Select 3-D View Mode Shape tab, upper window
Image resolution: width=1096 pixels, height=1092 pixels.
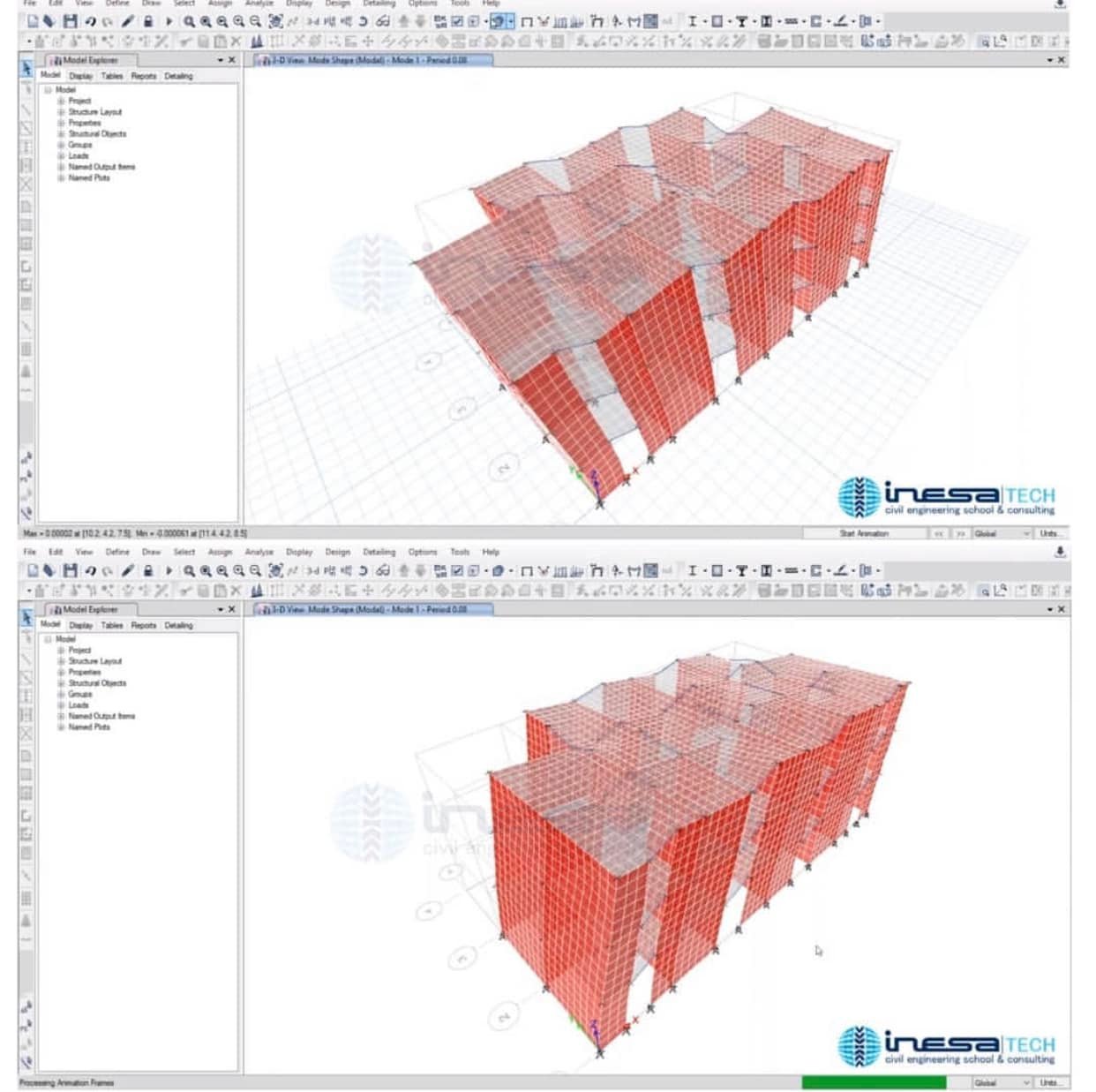(372, 60)
